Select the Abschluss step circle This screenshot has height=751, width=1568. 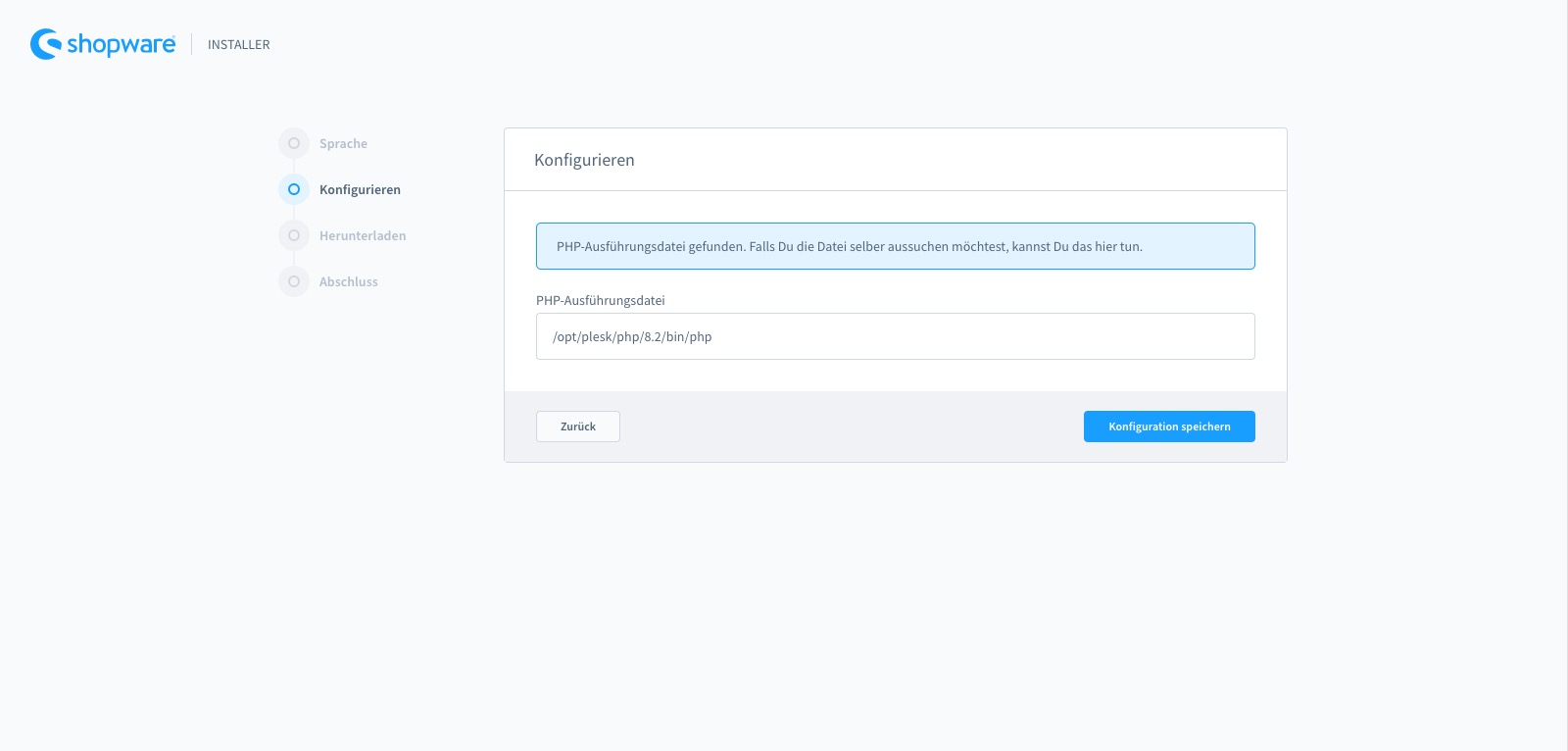[x=294, y=281]
